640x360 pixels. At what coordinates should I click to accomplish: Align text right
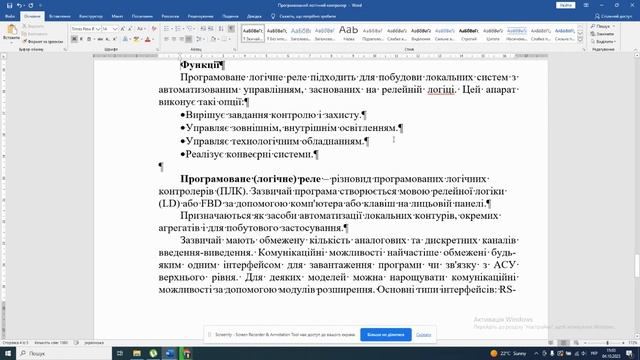click(181, 39)
